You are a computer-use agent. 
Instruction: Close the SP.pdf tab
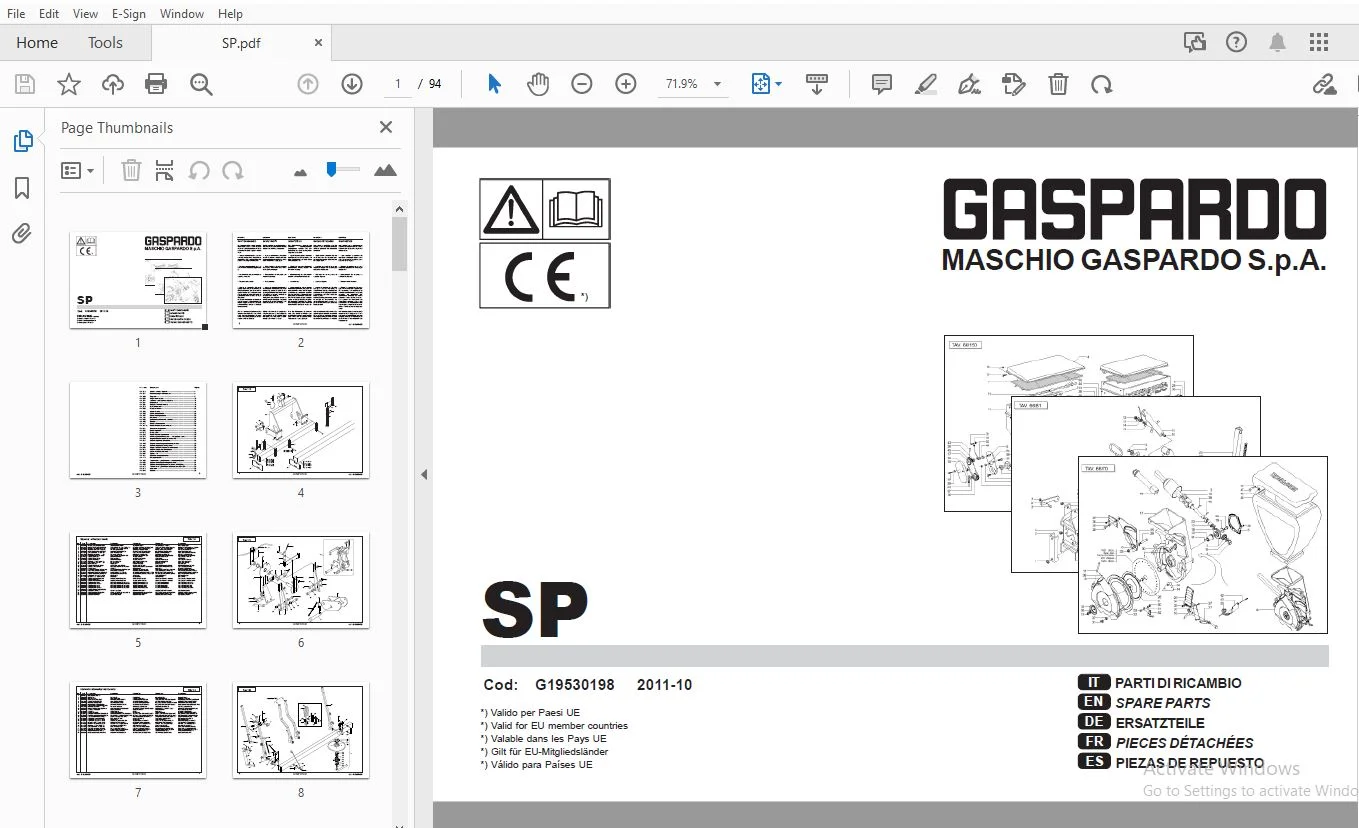click(x=318, y=43)
